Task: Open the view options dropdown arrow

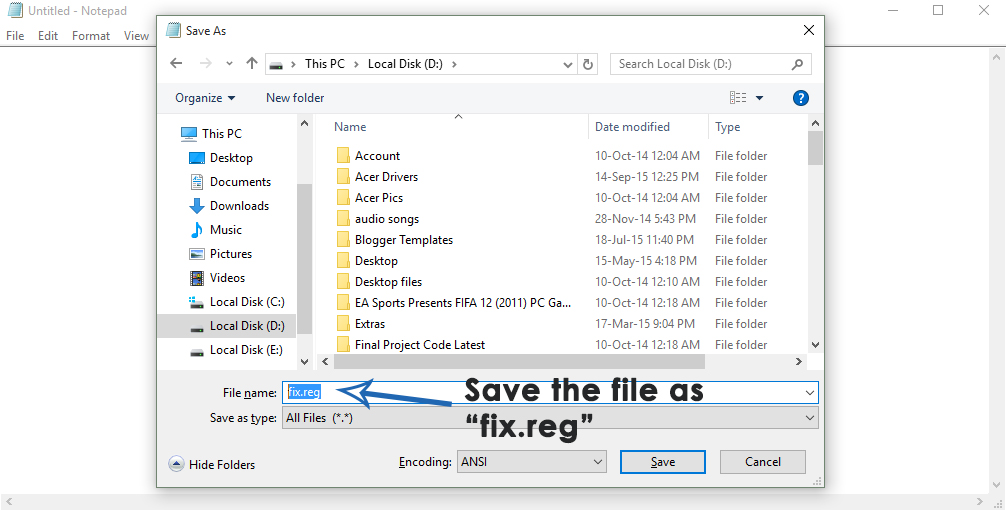Action: [x=760, y=98]
